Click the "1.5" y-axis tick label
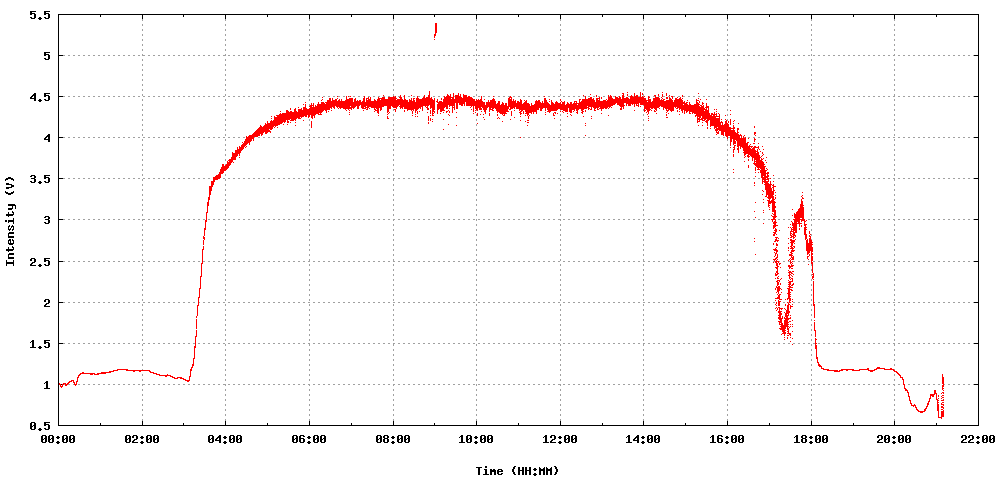The width and height of the screenshot is (1000, 480). (40, 344)
